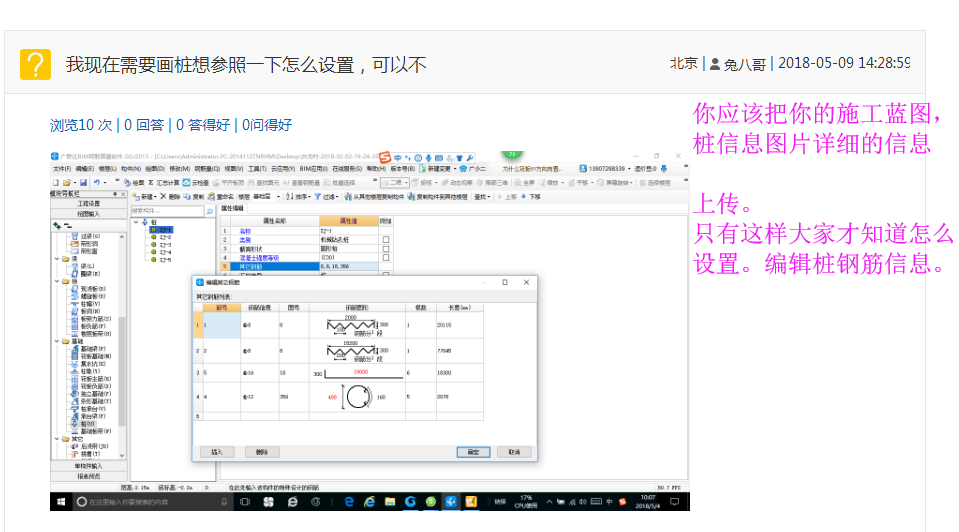The image size is (959, 532).
Task: Click 从其他楼层复制构件 toolbar icon
Action: pyautogui.click(x=347, y=197)
